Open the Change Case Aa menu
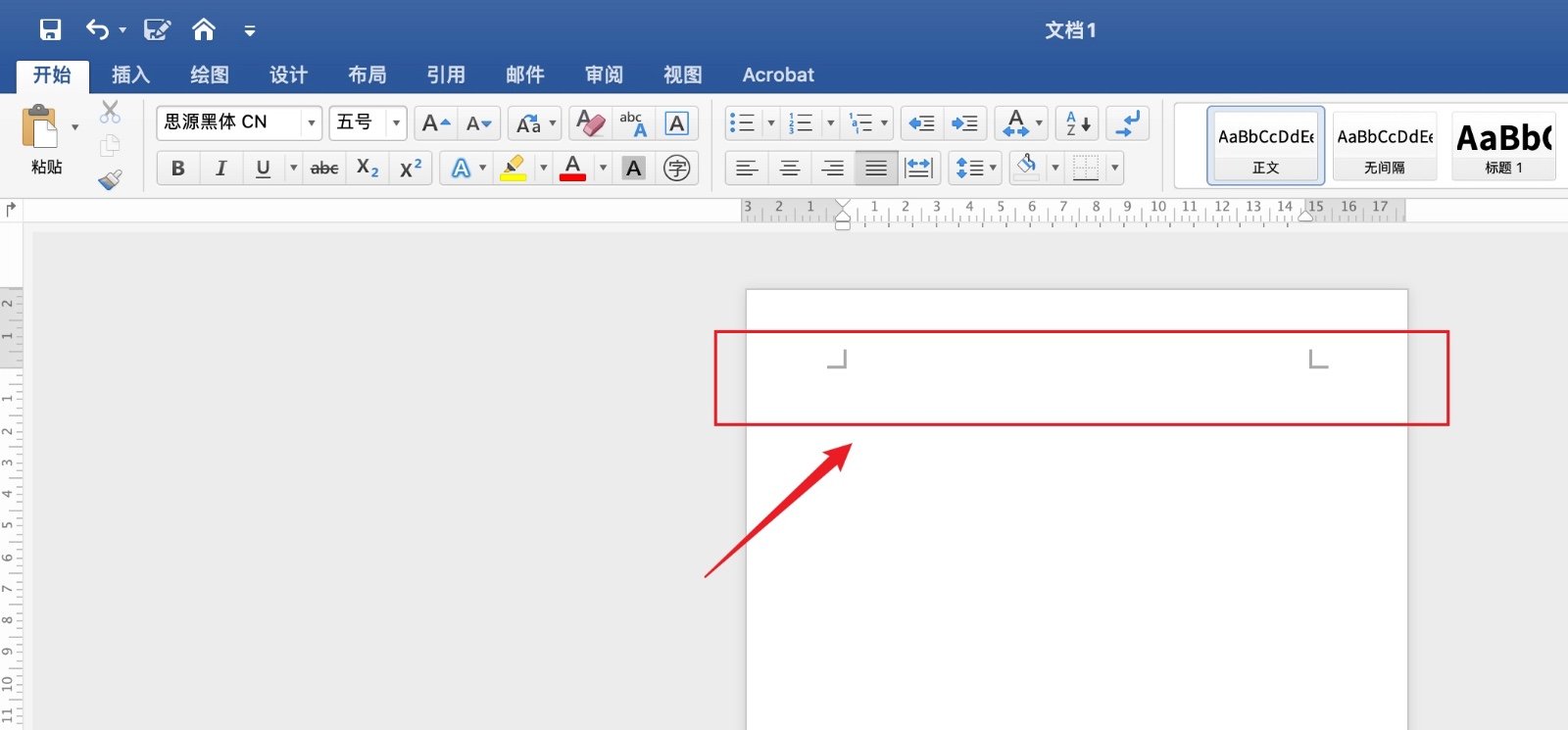The width and height of the screenshot is (1568, 730). click(x=535, y=123)
